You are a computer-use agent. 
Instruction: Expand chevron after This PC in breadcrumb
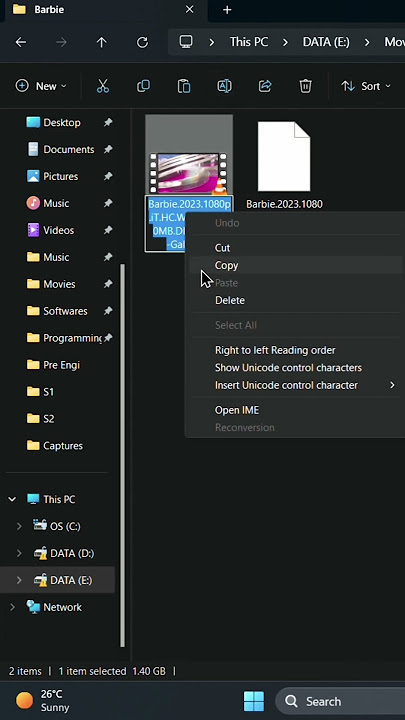pyautogui.click(x=286, y=42)
